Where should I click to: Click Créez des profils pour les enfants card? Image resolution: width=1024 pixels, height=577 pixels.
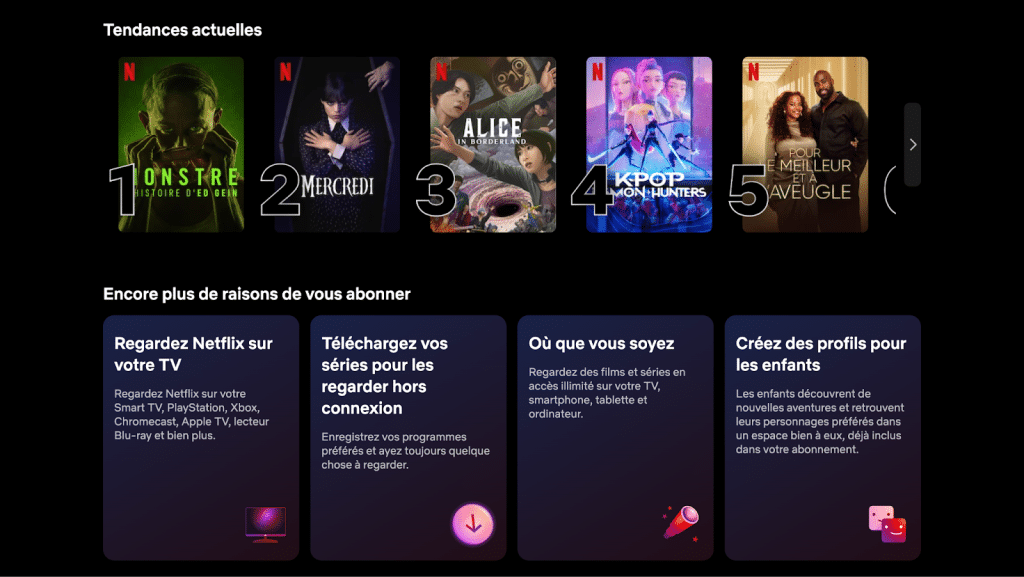[823, 437]
